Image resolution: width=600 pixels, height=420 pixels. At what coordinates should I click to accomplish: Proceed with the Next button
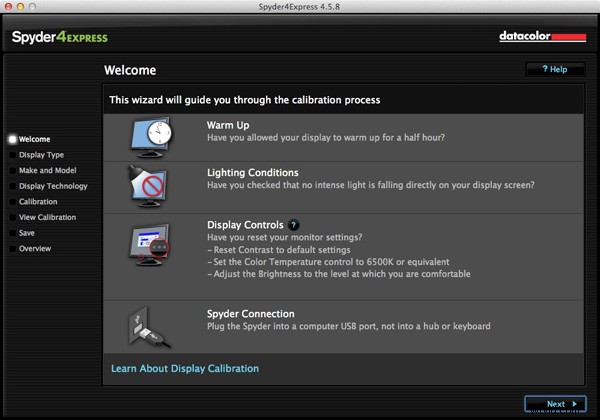click(x=555, y=404)
